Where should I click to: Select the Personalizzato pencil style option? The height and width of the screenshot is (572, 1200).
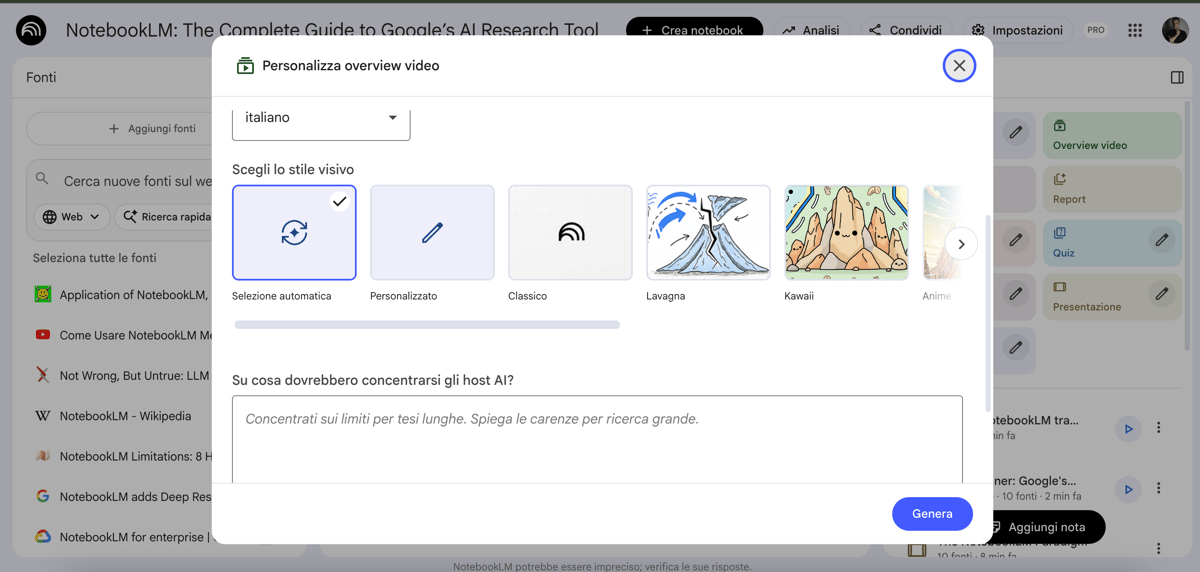[432, 232]
